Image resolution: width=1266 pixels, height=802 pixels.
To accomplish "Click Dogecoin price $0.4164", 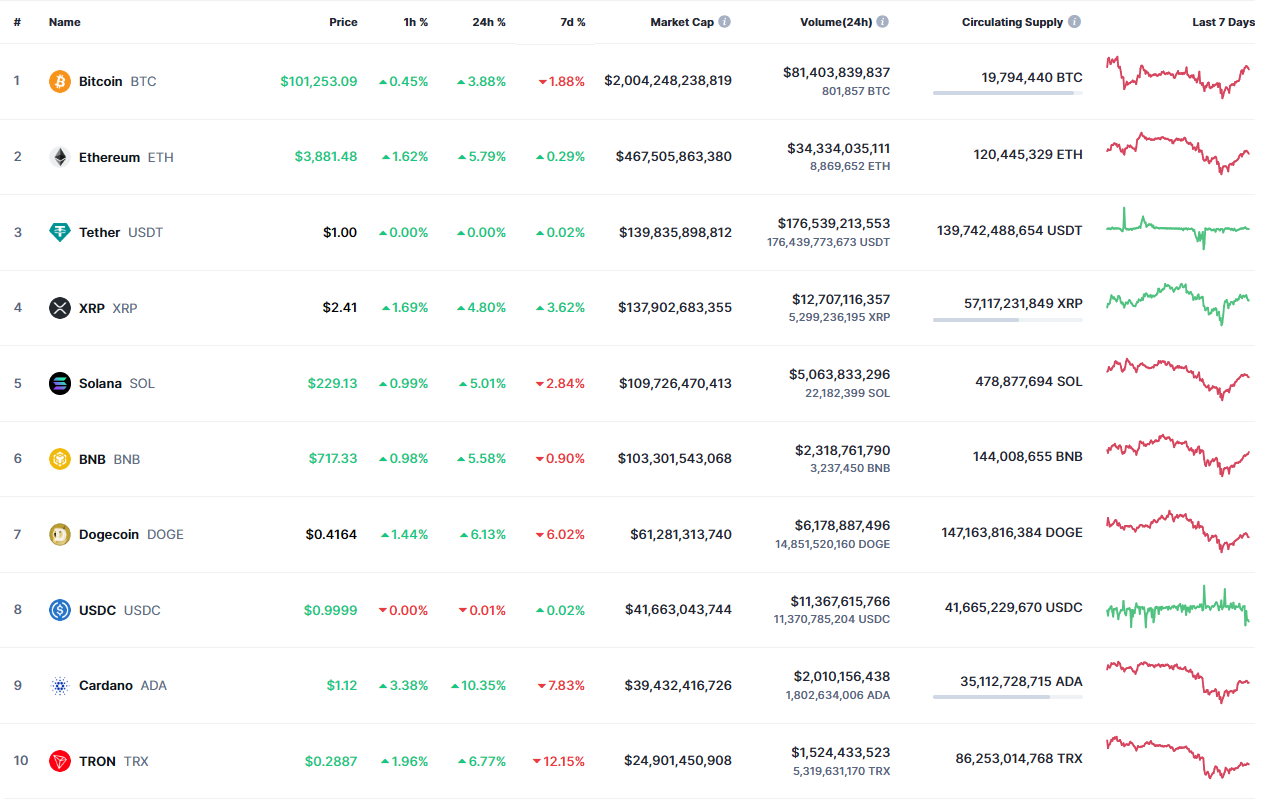I will pos(331,534).
